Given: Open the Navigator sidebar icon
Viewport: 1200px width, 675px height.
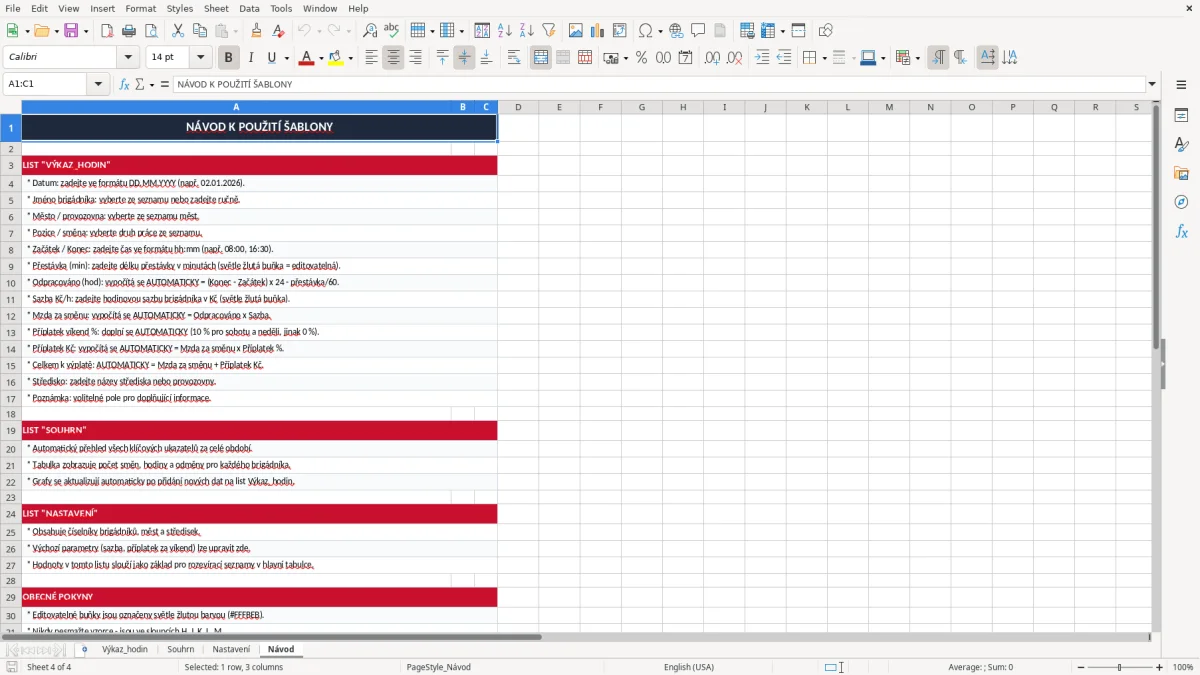Looking at the screenshot, I should click(x=1181, y=202).
